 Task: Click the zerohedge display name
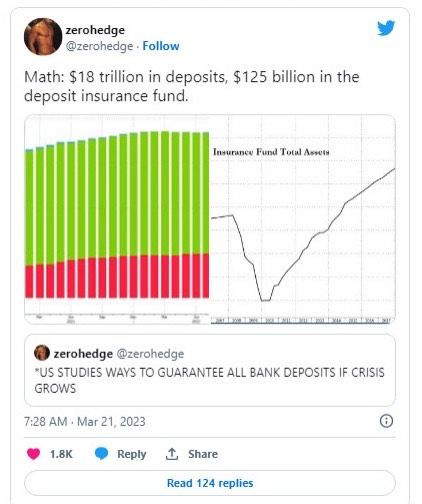click(x=95, y=30)
